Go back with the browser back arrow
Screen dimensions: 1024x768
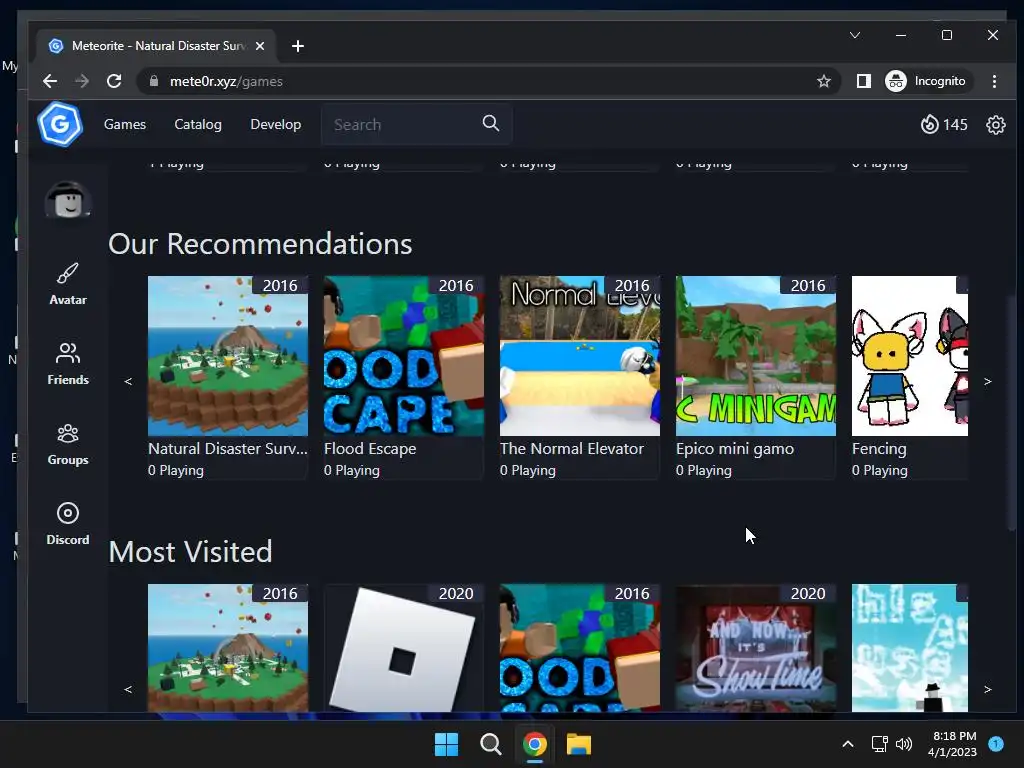pyautogui.click(x=50, y=81)
